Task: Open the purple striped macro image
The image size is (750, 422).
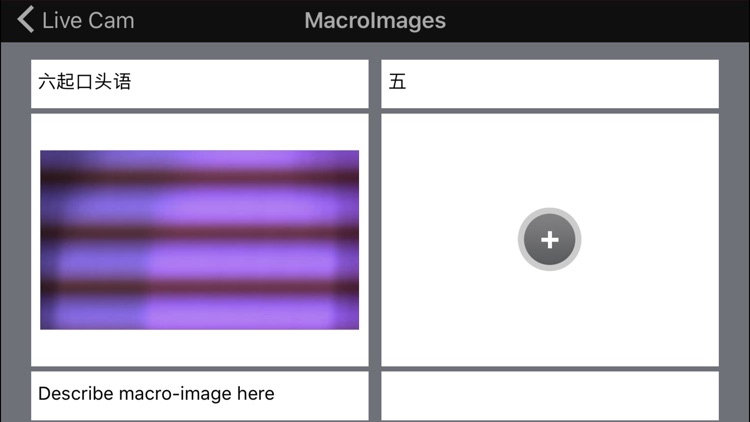Action: pyautogui.click(x=199, y=239)
